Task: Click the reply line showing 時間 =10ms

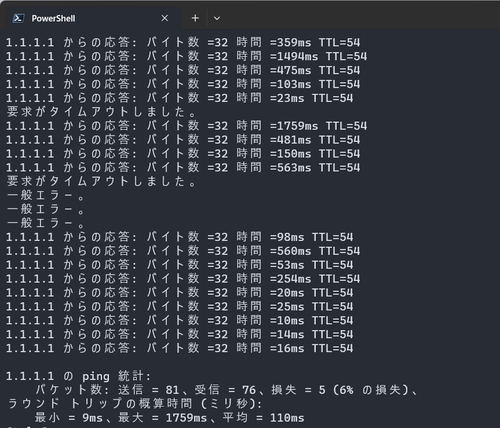Action: pos(179,320)
